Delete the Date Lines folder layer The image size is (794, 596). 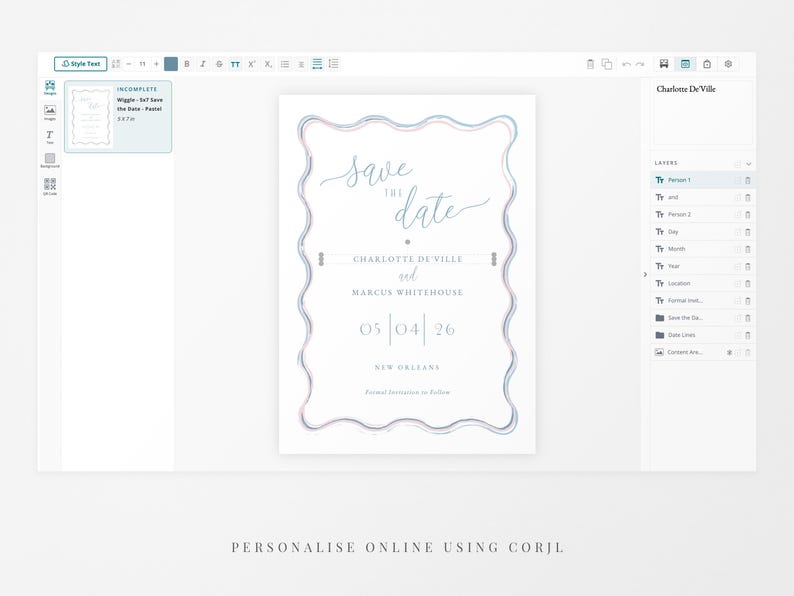(x=748, y=335)
